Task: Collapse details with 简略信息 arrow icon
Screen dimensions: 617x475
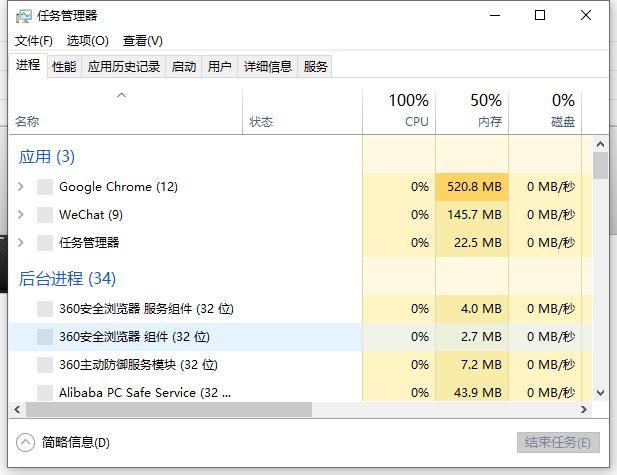Action: [x=26, y=442]
